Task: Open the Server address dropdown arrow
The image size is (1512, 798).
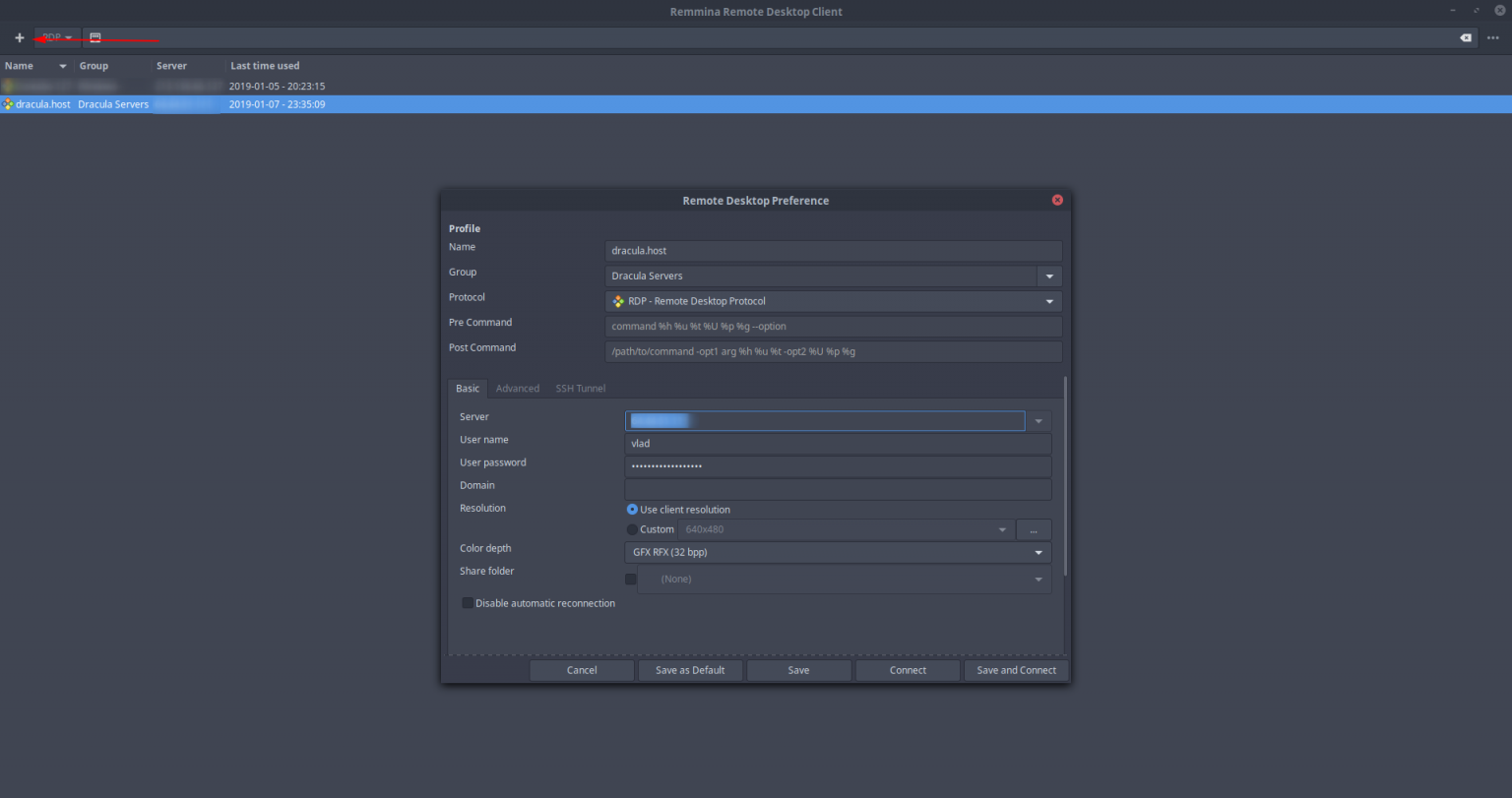Action: pyautogui.click(x=1039, y=420)
